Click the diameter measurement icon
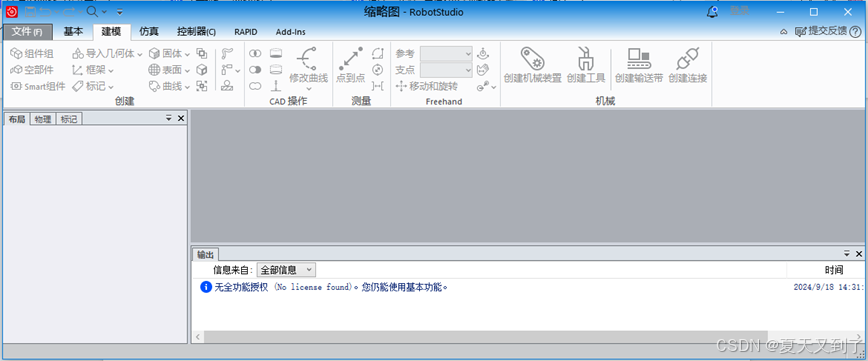 tap(378, 70)
